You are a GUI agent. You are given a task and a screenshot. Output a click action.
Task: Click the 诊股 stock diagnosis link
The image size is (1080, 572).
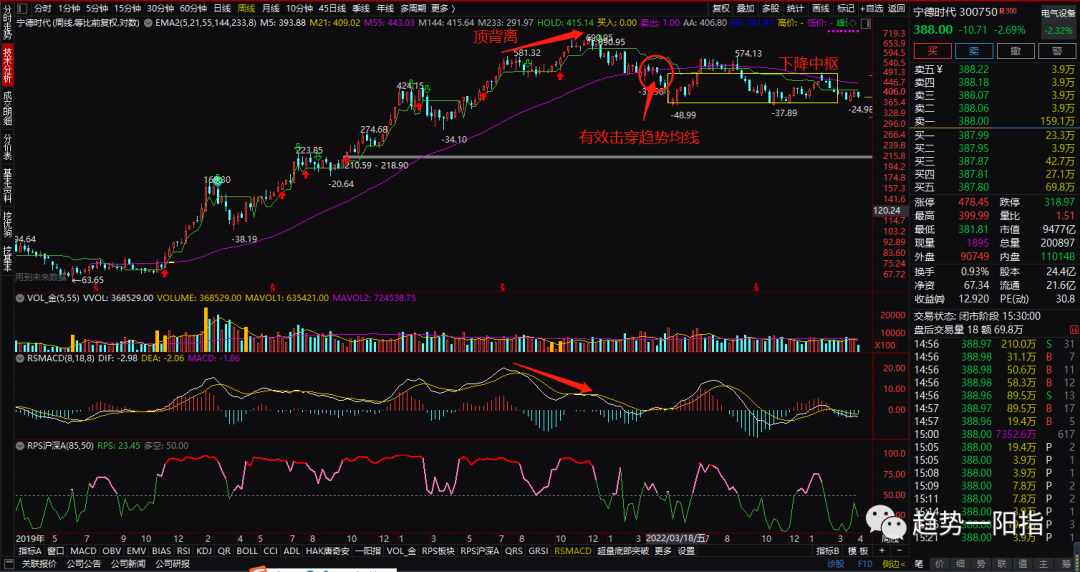[835, 564]
